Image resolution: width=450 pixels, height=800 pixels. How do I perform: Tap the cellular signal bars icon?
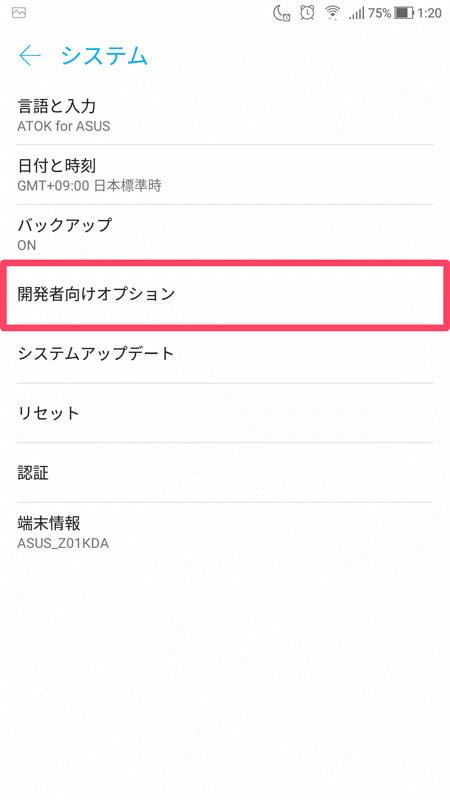[357, 14]
